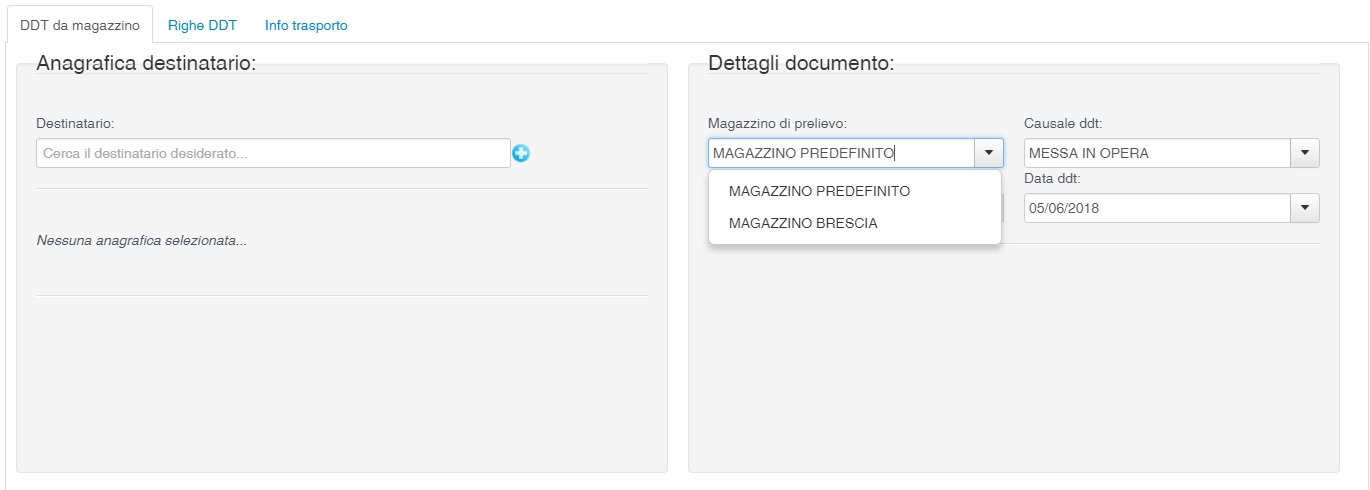
Task: Collapse the Magazzino di prelievo dropdown arrow
Action: click(988, 153)
